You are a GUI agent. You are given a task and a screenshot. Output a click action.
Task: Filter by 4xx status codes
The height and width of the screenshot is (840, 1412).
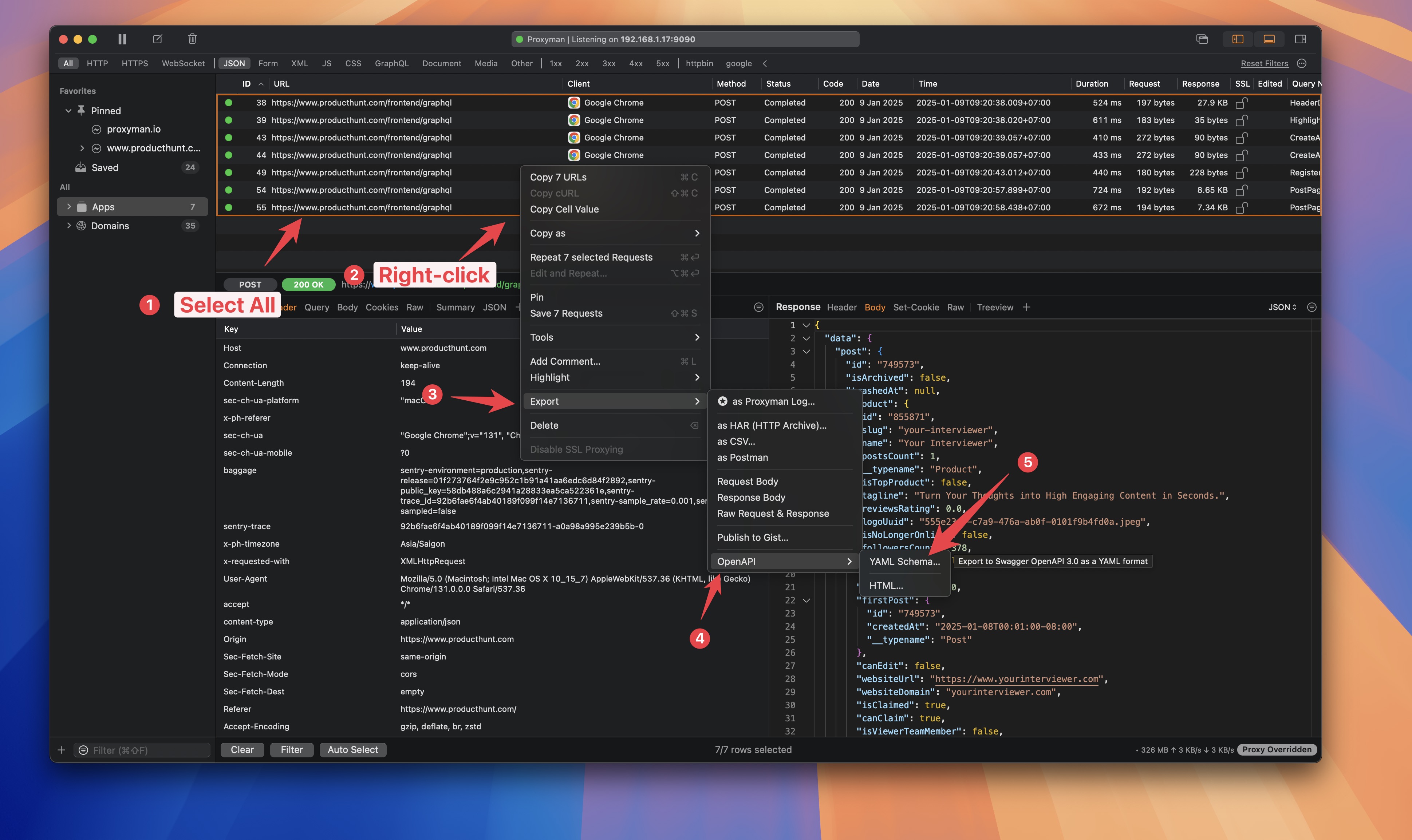tap(636, 63)
